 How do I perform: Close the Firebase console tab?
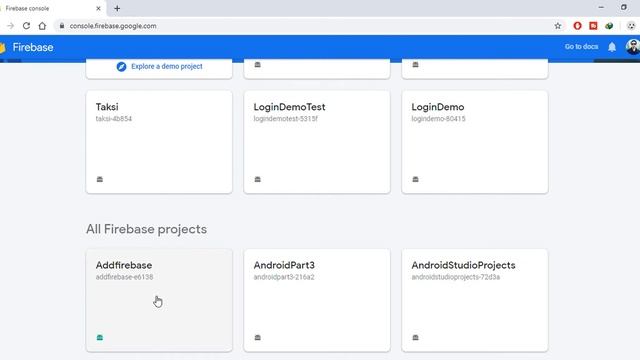(x=98, y=8)
